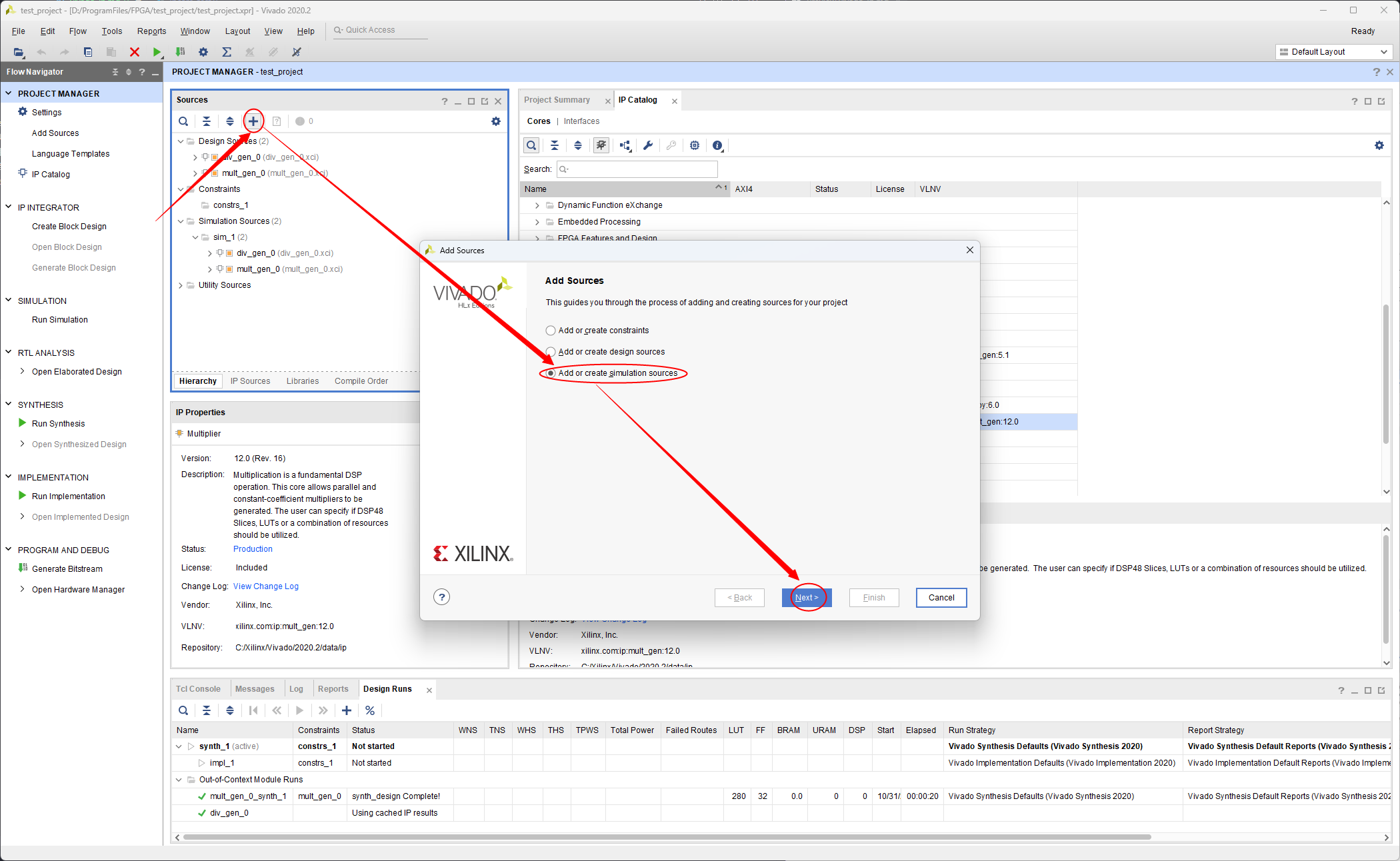Expand Dynamic Function eXchange category
1400x861 pixels.
537,205
